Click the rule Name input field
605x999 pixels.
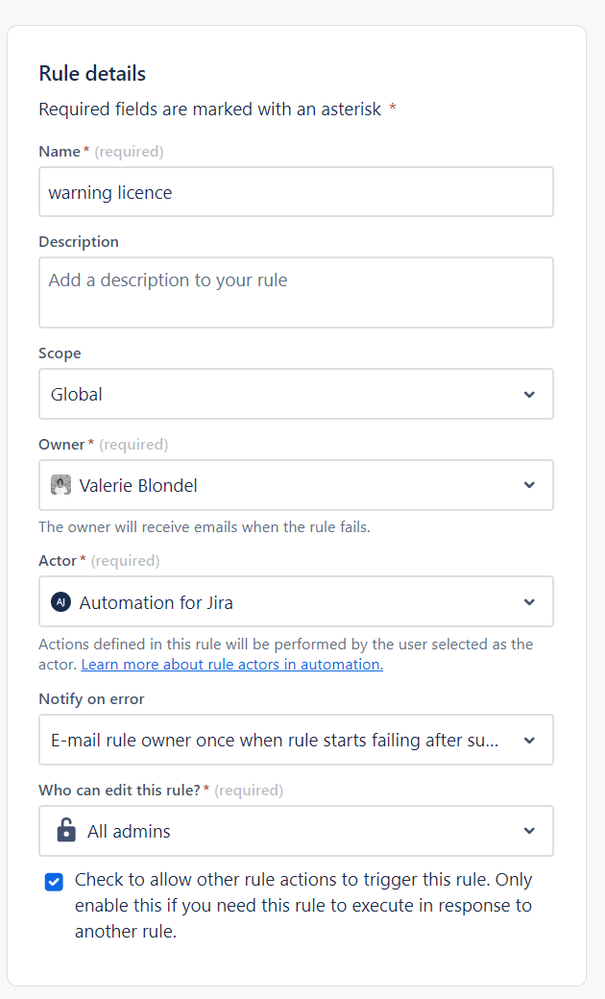pyautogui.click(x=296, y=192)
